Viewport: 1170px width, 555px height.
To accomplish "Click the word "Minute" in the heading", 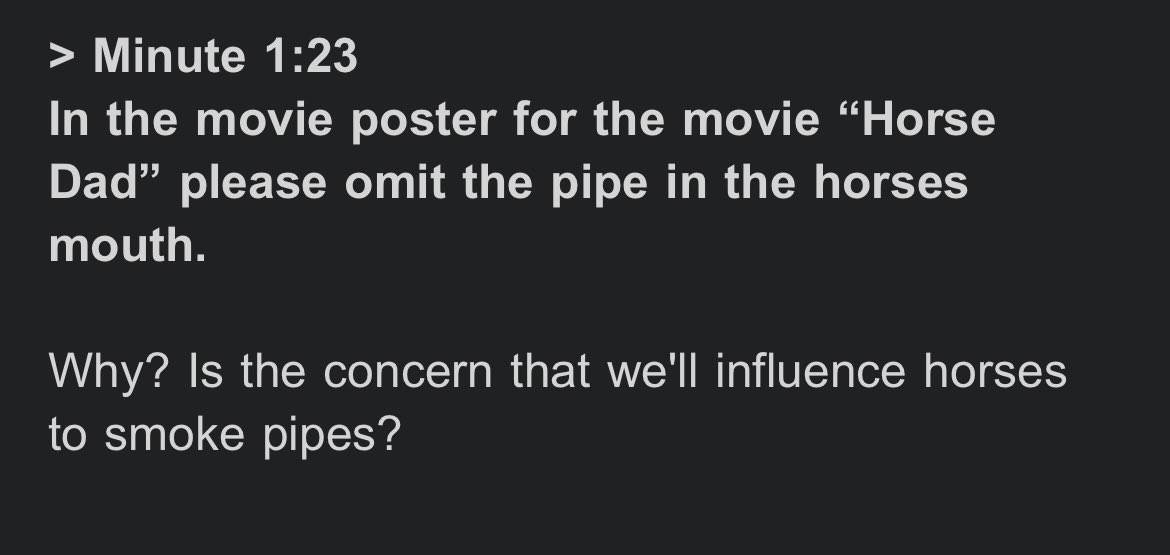I will tap(170, 56).
